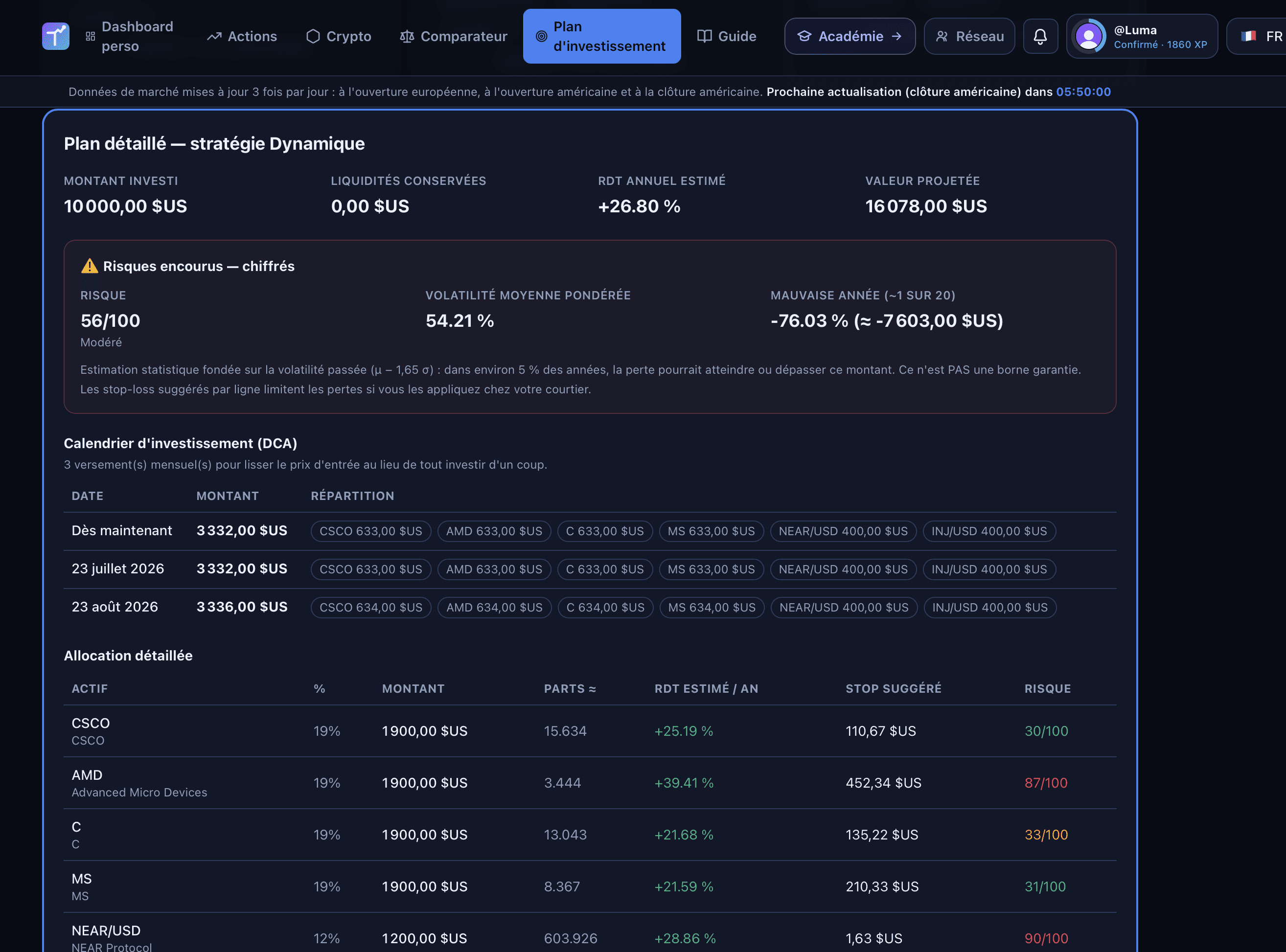
Task: Click the Risque column header
Action: pyautogui.click(x=1047, y=688)
